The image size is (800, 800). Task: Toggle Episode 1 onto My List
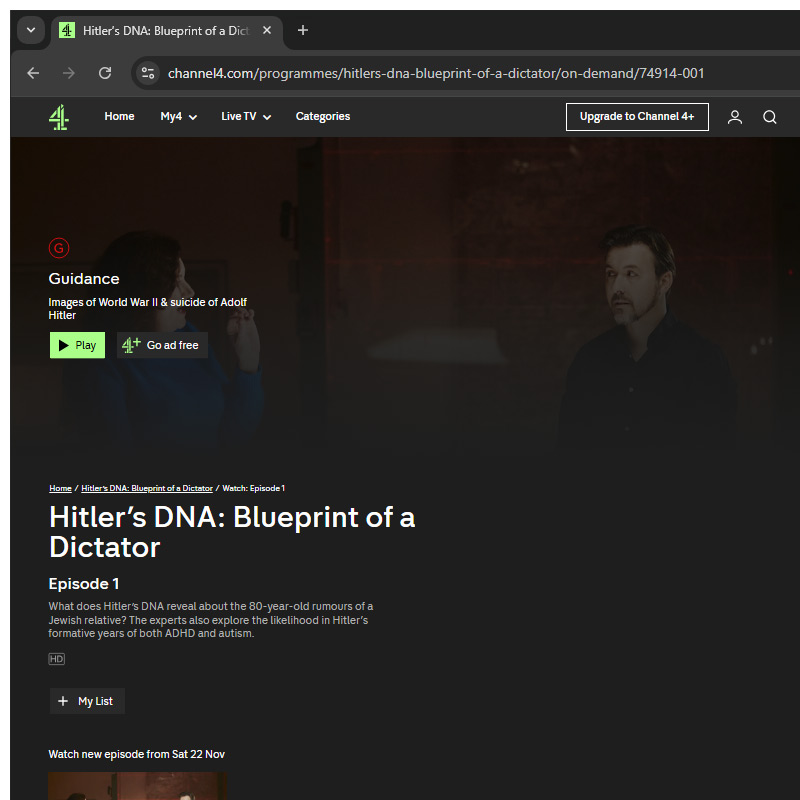tap(87, 701)
